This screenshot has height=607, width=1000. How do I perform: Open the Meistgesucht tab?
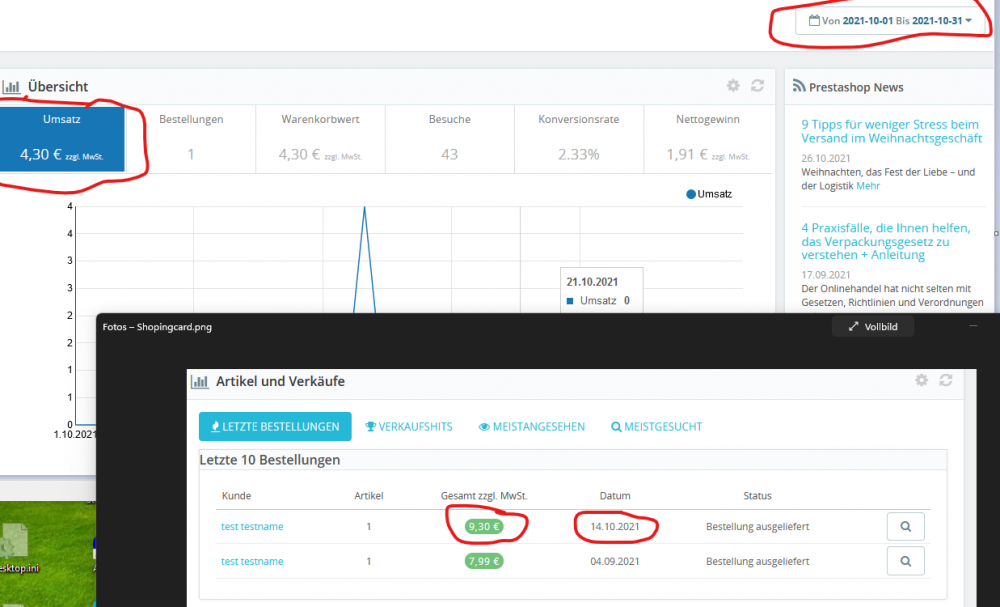coord(657,427)
